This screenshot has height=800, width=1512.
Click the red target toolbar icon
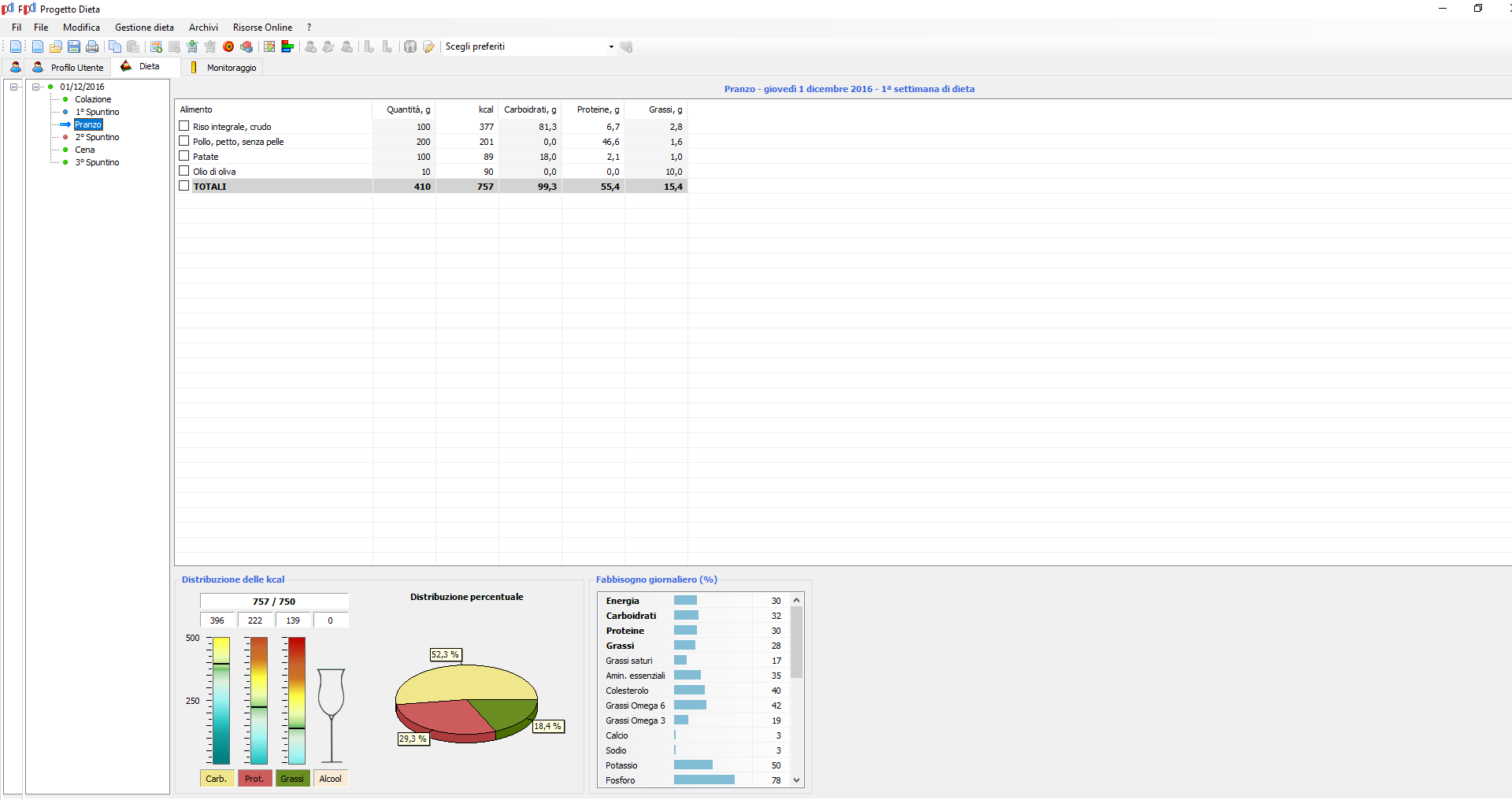228,47
